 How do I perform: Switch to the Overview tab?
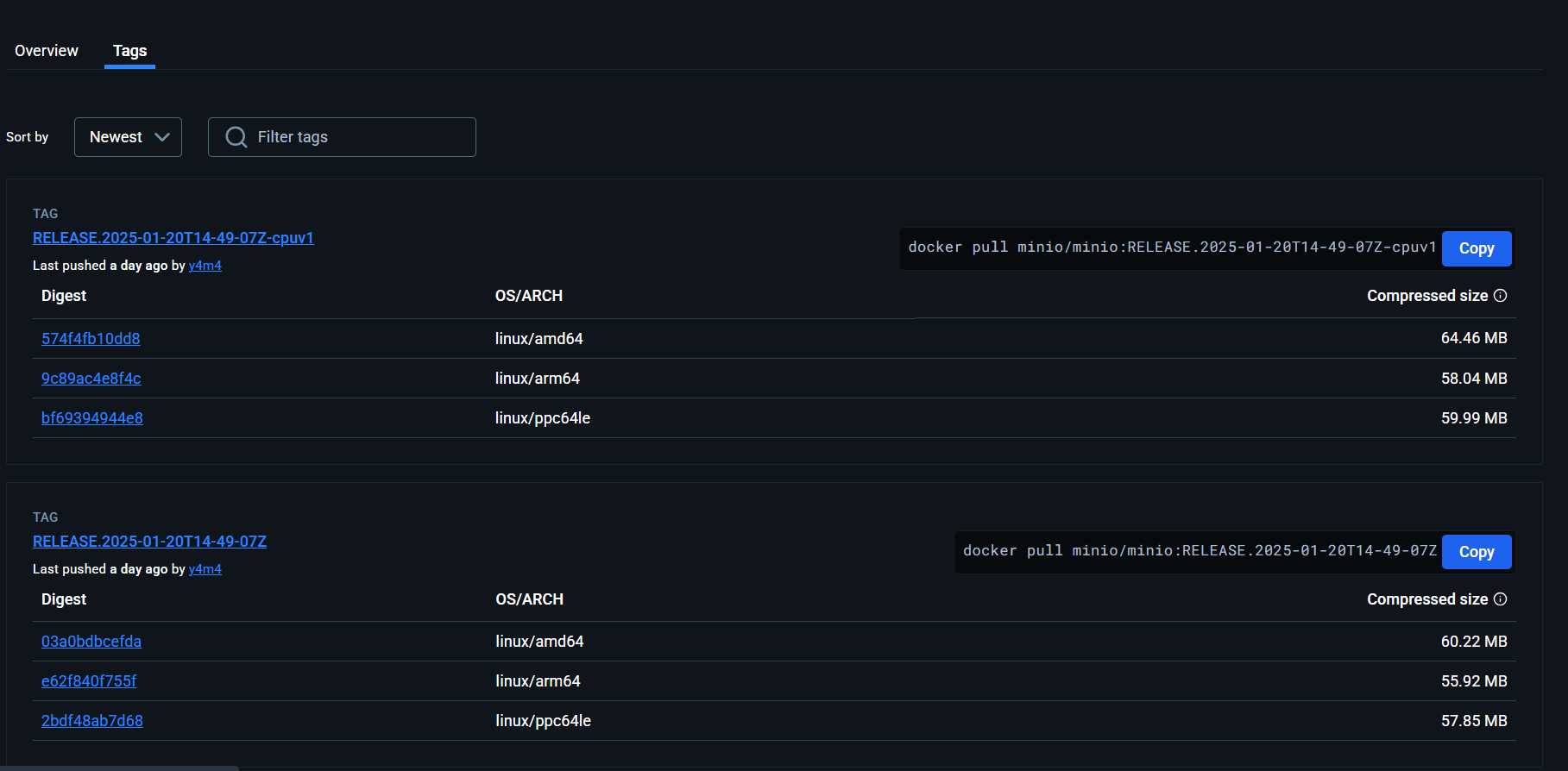[47, 51]
